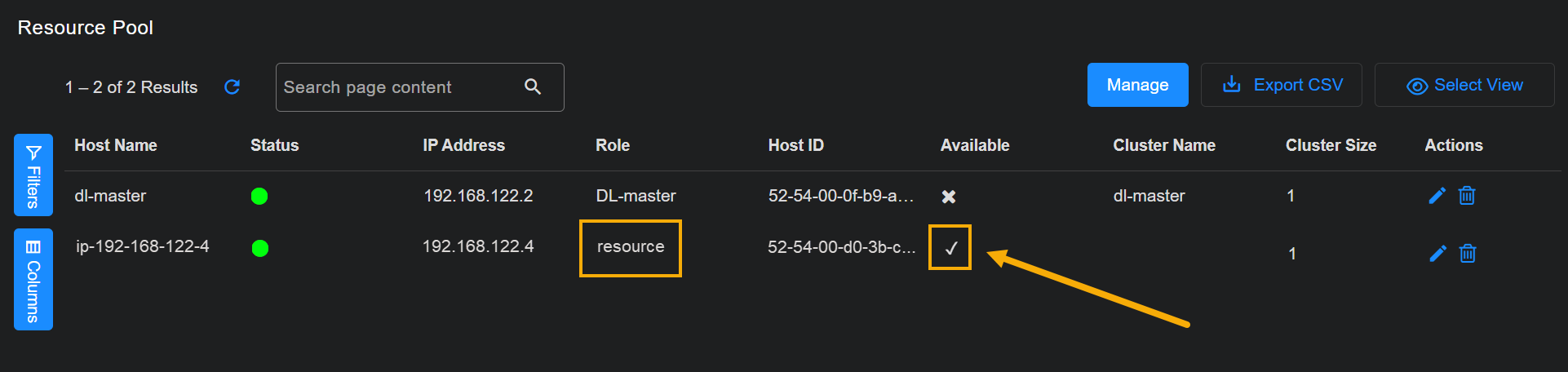Viewport: 1568px width, 372px height.
Task: Export the table as CSV
Action: [1282, 85]
